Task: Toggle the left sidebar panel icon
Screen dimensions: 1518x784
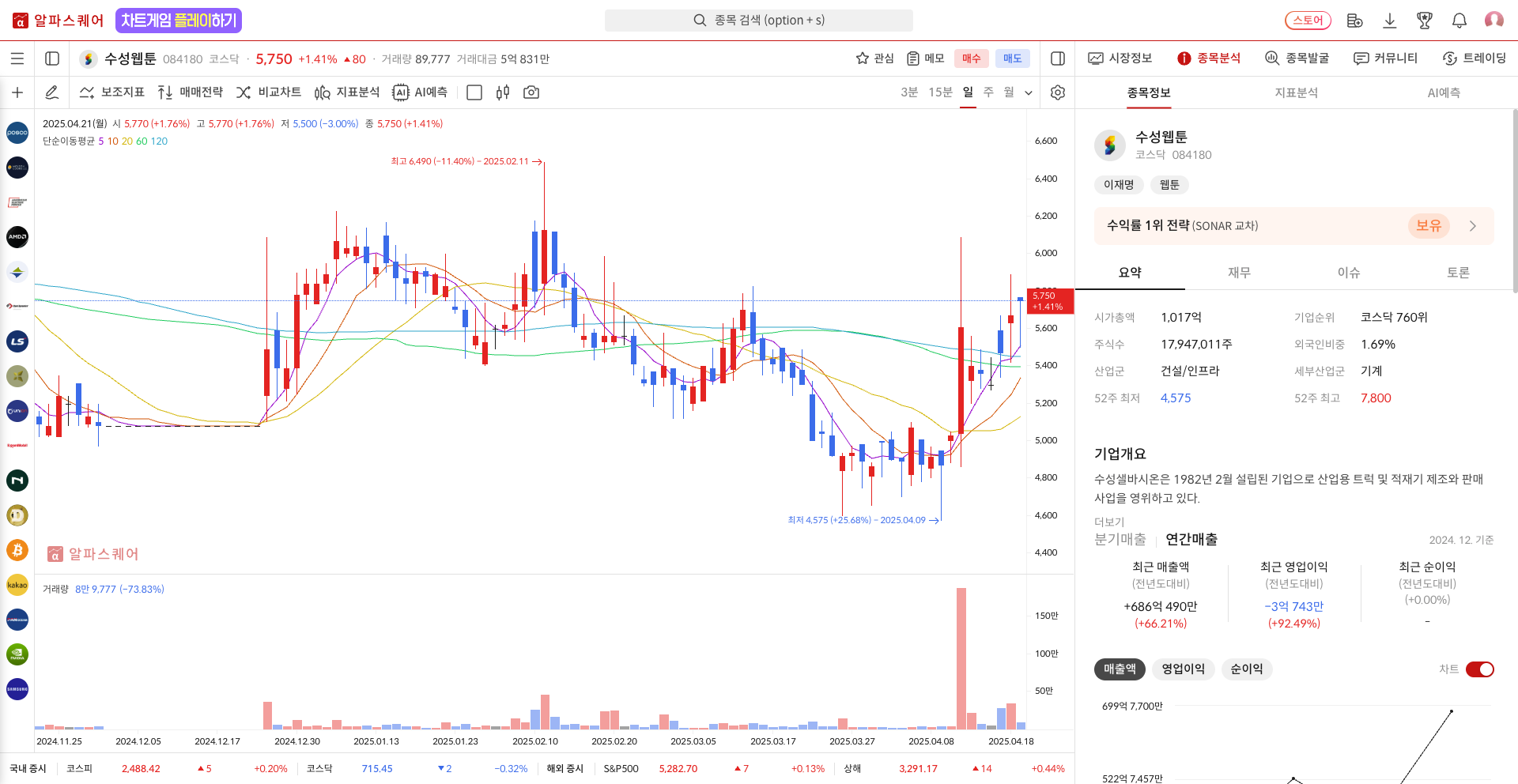Action: (52, 58)
